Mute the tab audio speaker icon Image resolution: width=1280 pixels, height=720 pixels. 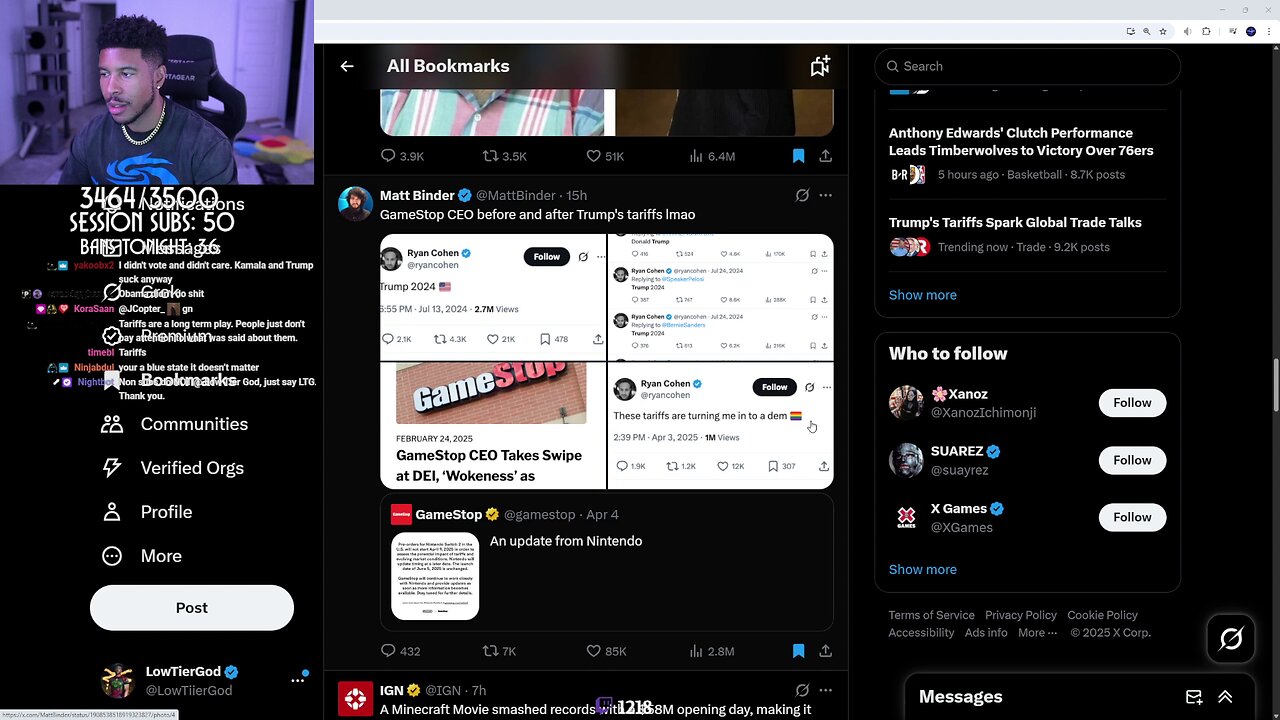tap(1188, 32)
